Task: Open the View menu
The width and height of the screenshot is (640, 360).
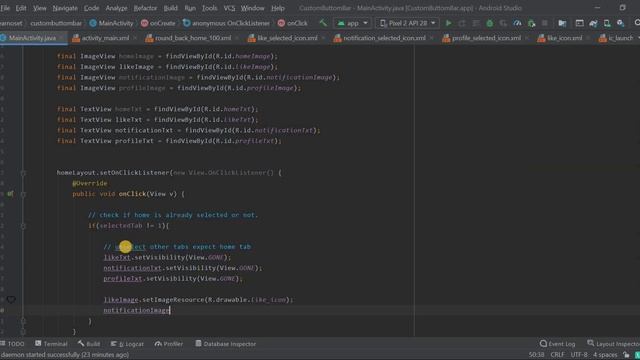Action: [x=40, y=8]
